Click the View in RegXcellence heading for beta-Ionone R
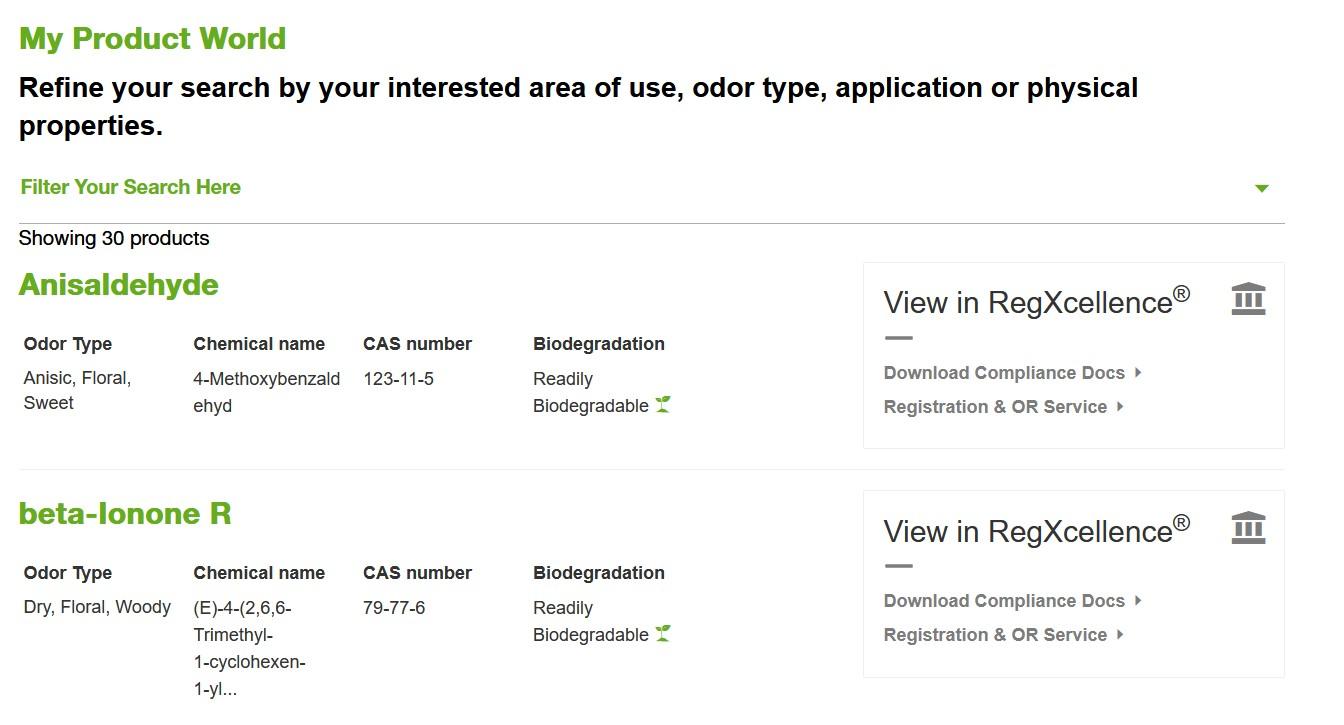Image resolution: width=1344 pixels, height=725 pixels. coord(1037,531)
